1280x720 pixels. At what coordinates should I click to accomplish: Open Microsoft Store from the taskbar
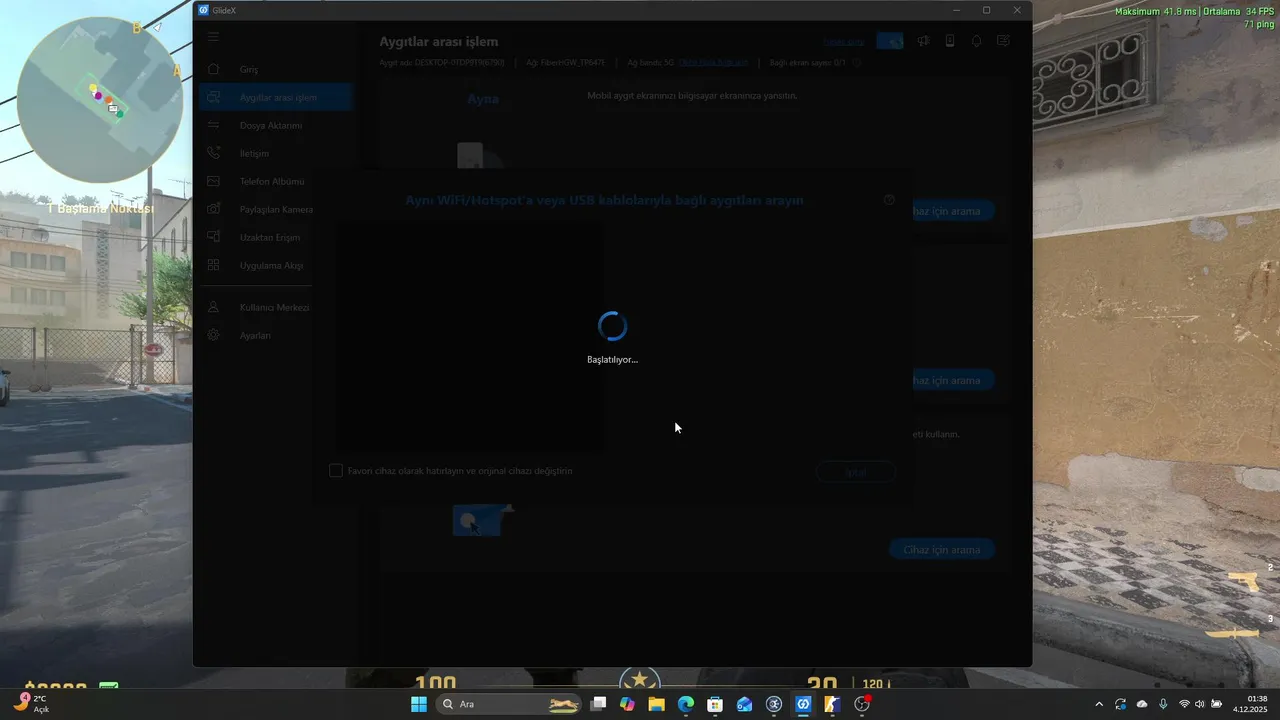tap(715, 704)
